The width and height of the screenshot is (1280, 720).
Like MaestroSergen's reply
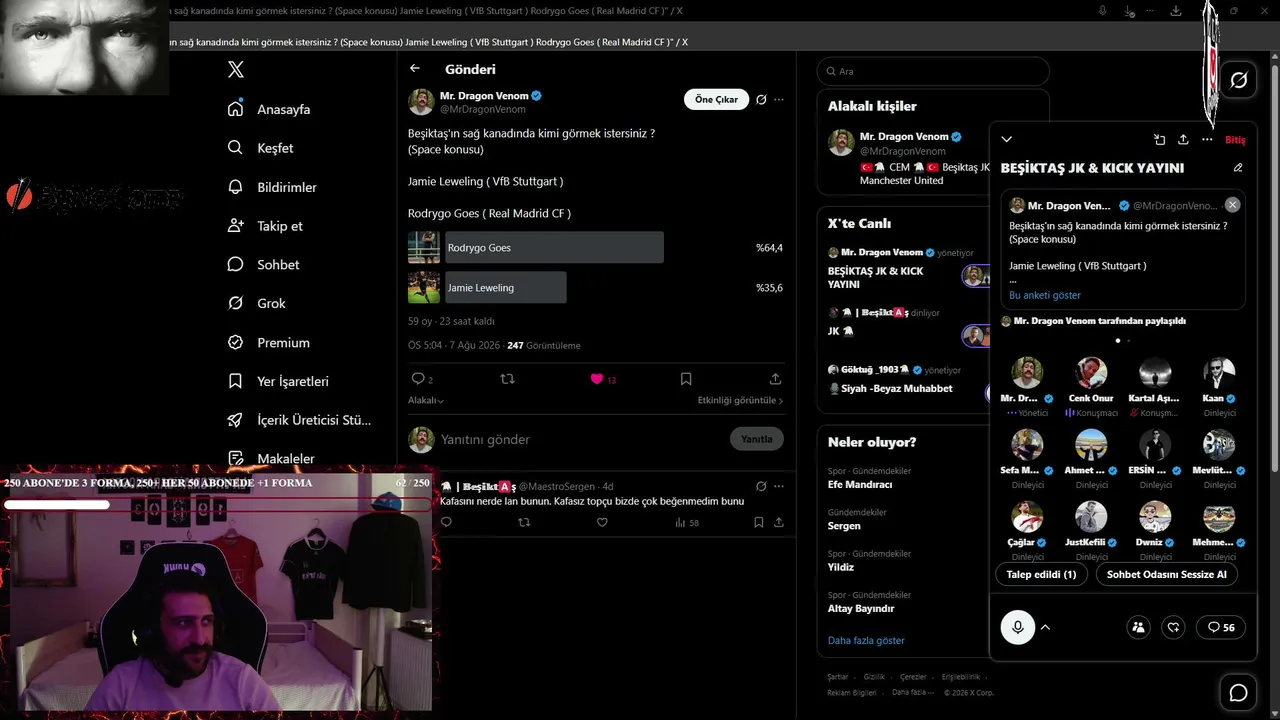click(x=602, y=522)
